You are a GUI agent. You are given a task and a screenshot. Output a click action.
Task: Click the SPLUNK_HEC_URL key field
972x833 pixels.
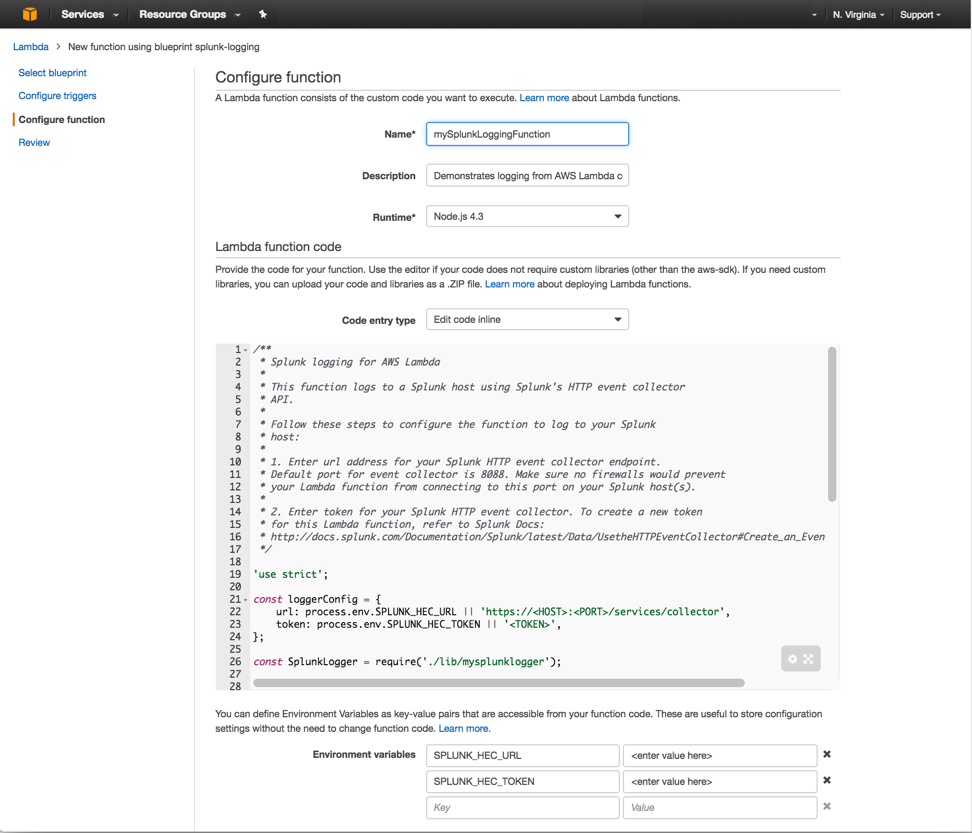[x=523, y=756]
